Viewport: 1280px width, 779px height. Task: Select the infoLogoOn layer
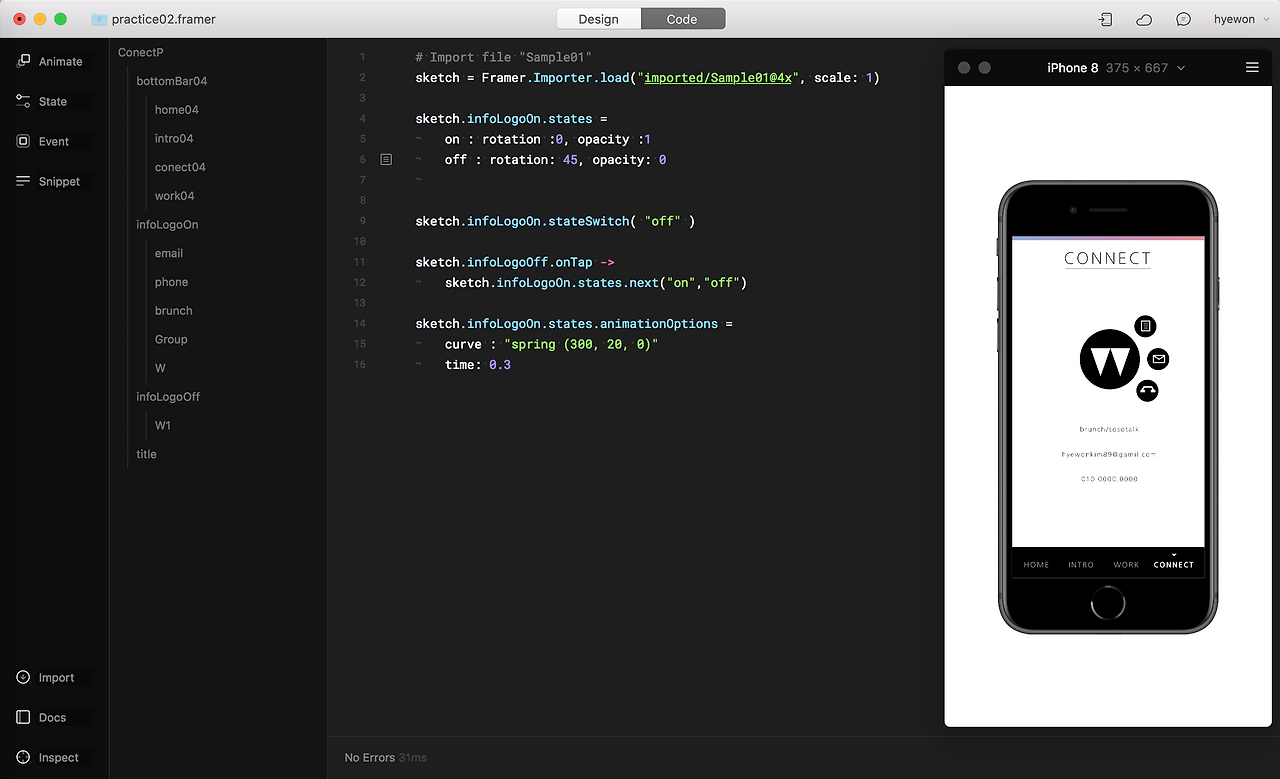167,225
